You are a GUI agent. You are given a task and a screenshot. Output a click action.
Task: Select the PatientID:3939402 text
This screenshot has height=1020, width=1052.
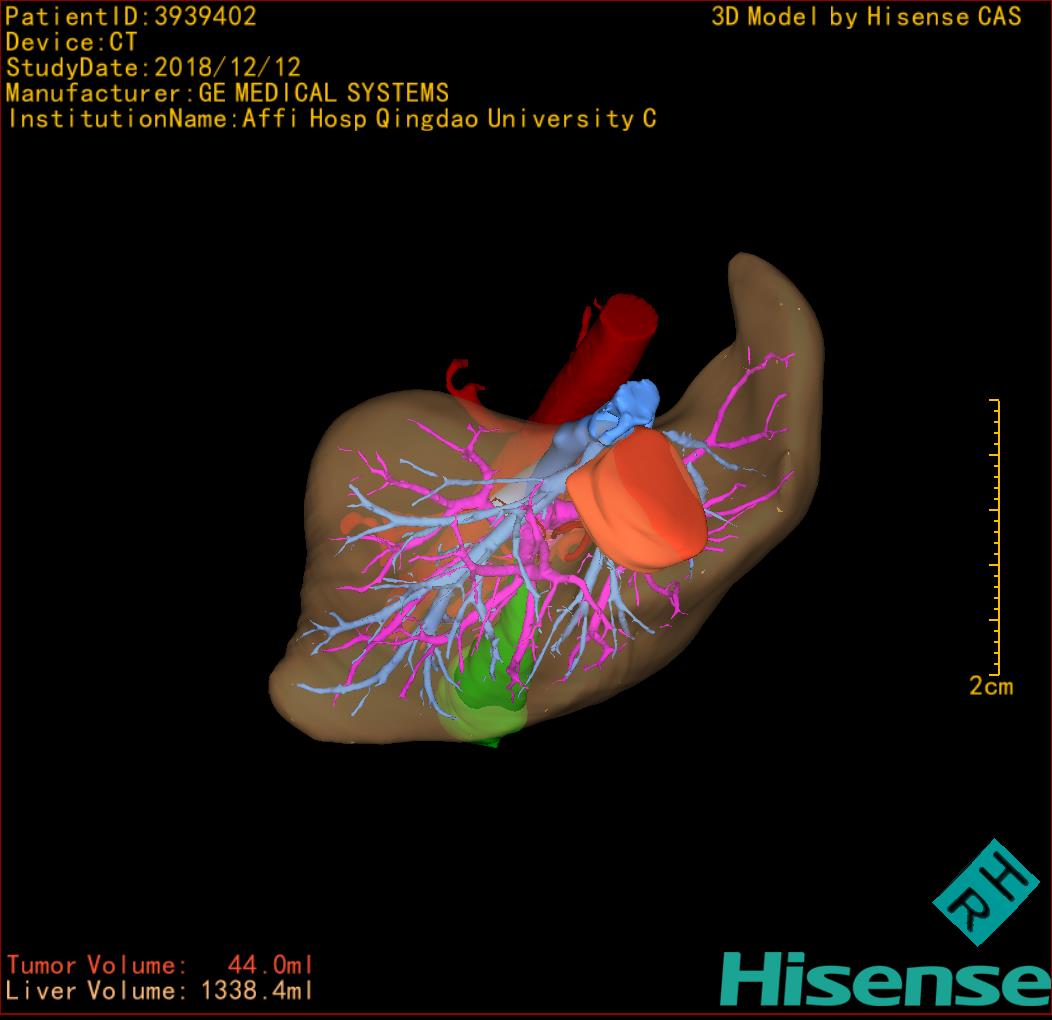point(131,17)
